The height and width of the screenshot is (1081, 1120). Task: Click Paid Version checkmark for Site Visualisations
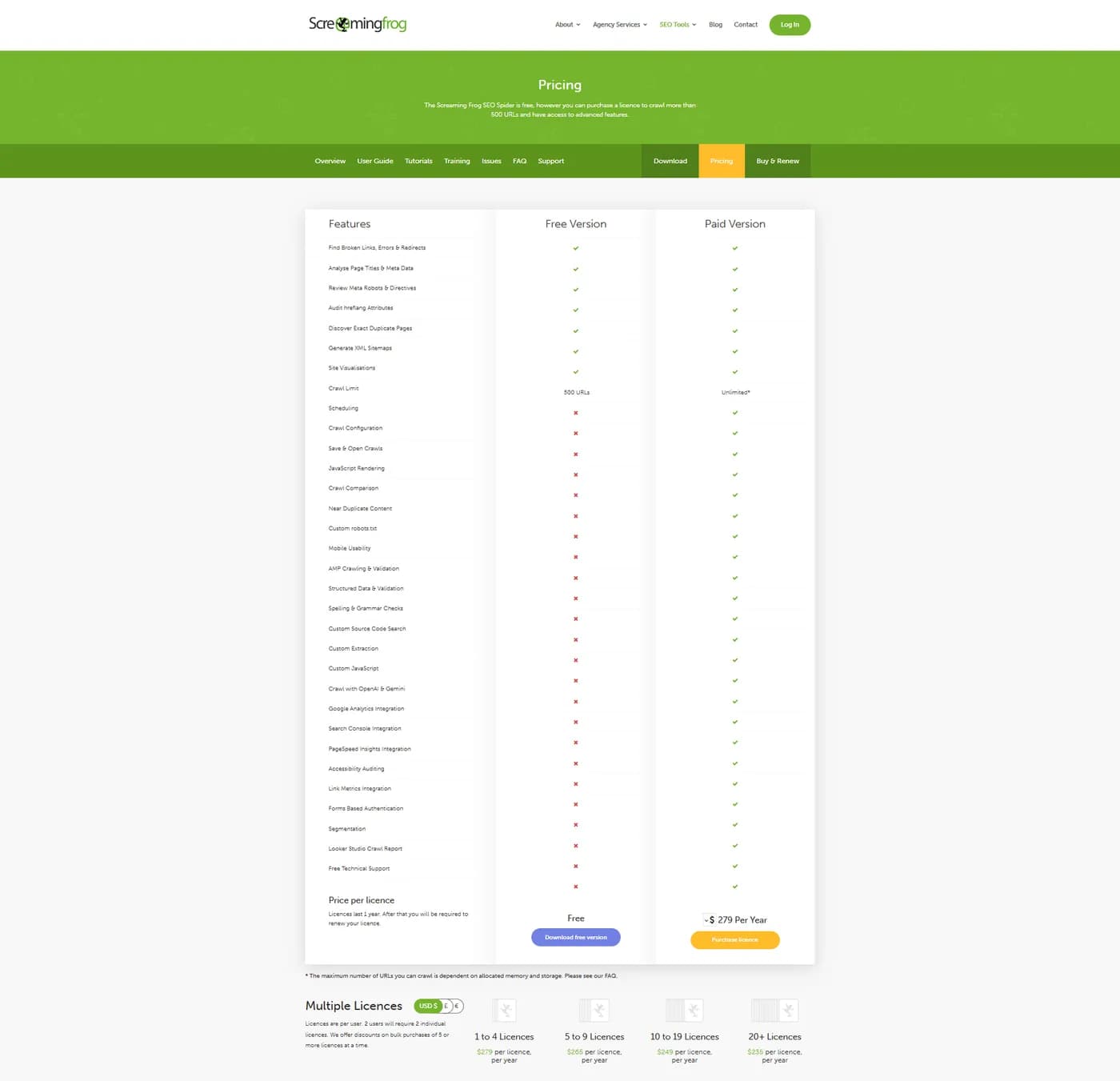point(735,372)
